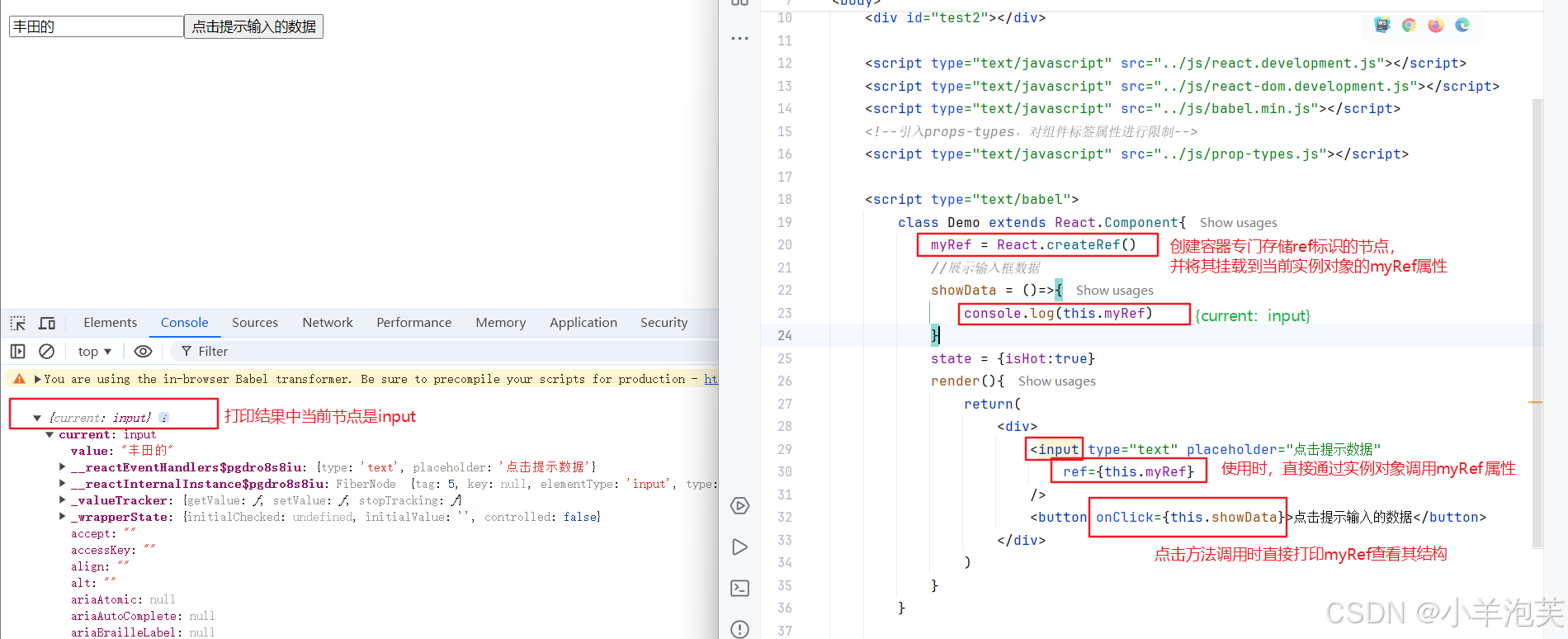The height and width of the screenshot is (639, 1568).
Task: Open the Network tab
Action: [328, 323]
